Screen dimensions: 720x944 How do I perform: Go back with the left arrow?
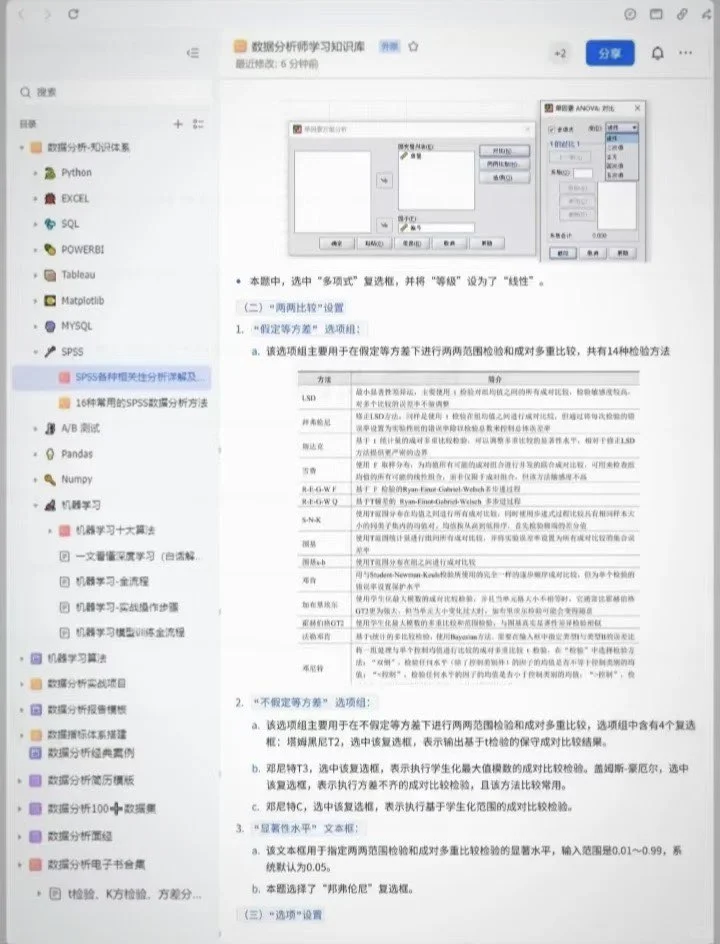(x=22, y=14)
